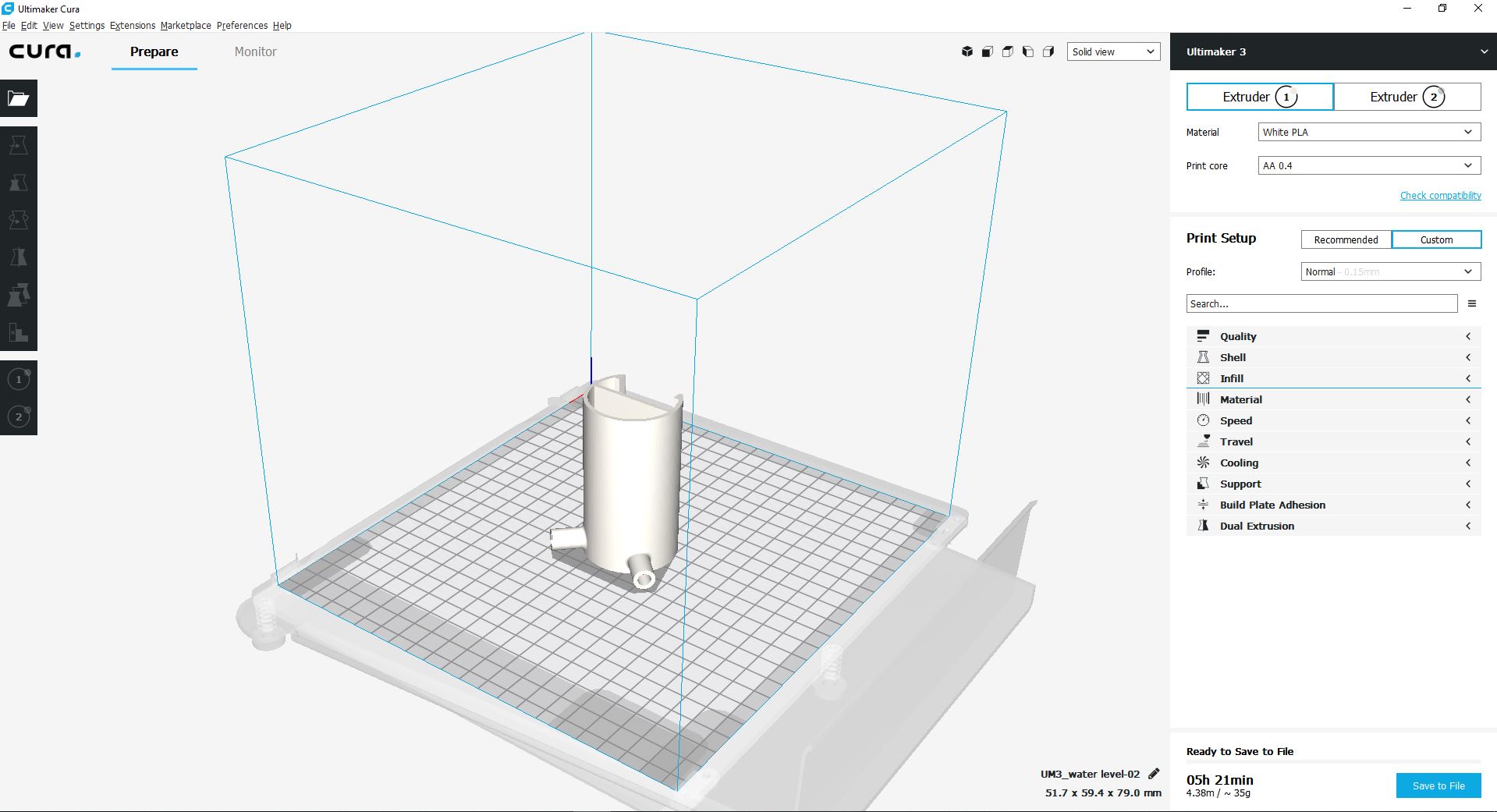Open the Solid view dropdown
This screenshot has height=812, width=1497.
(x=1113, y=51)
